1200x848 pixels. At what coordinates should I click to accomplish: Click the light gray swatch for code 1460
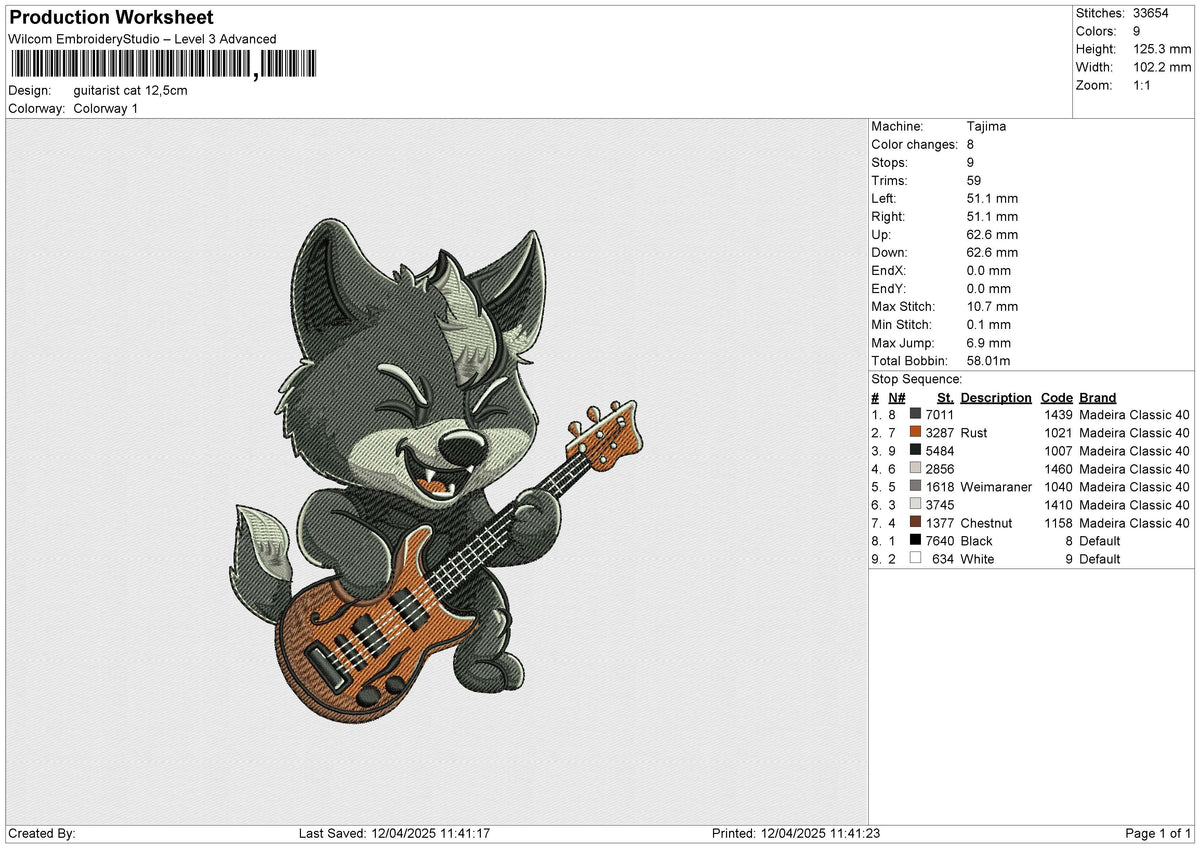(x=915, y=469)
